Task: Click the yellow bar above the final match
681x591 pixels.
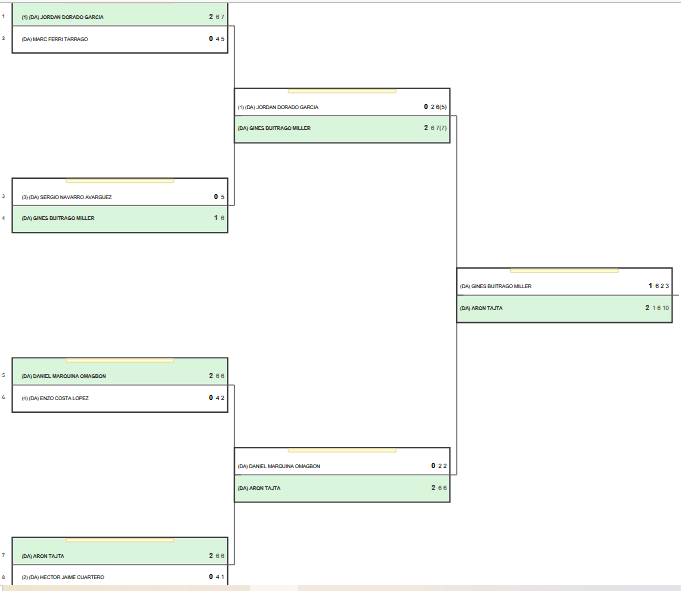Action: 564,271
